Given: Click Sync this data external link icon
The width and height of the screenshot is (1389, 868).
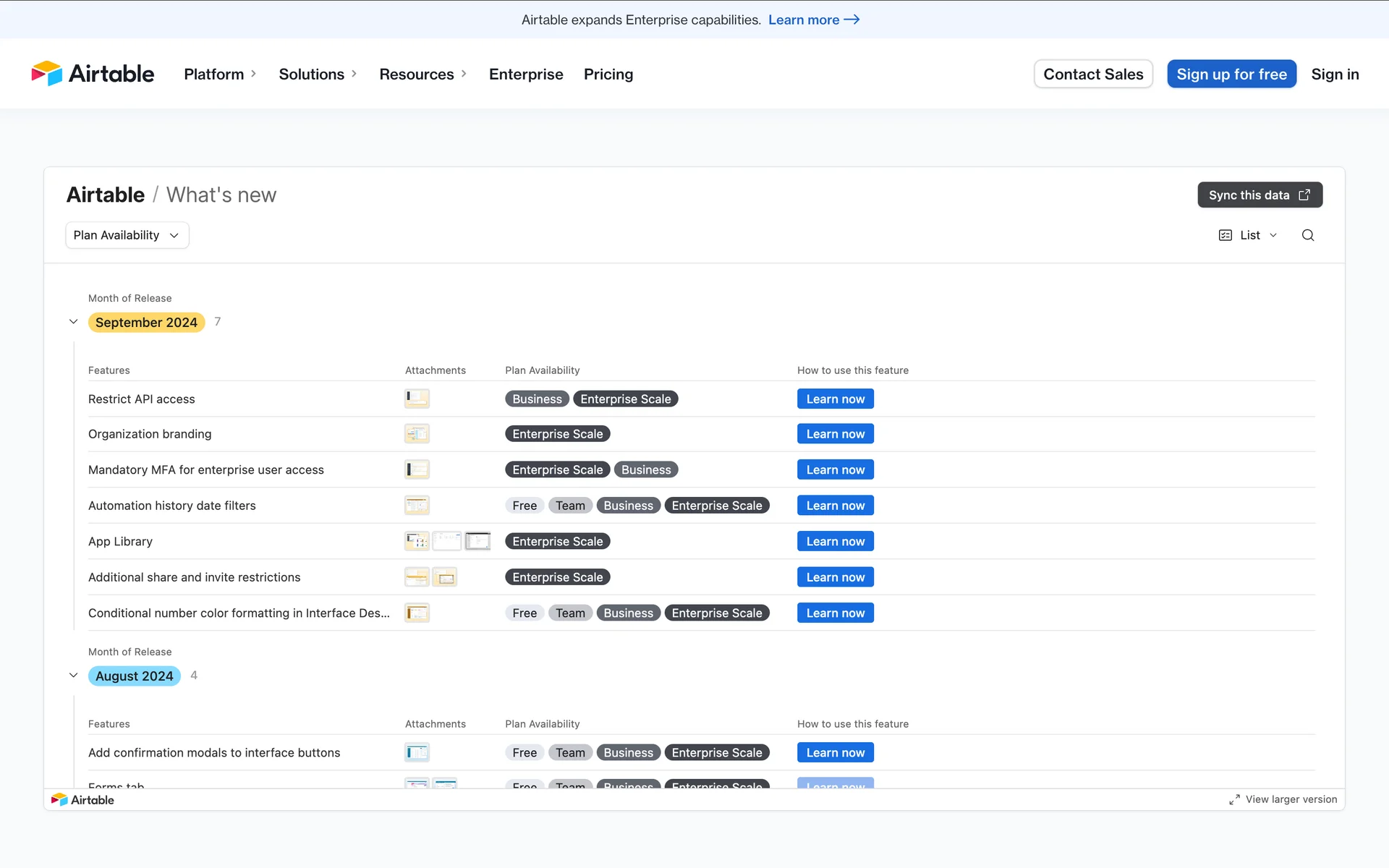Looking at the screenshot, I should 1304,195.
